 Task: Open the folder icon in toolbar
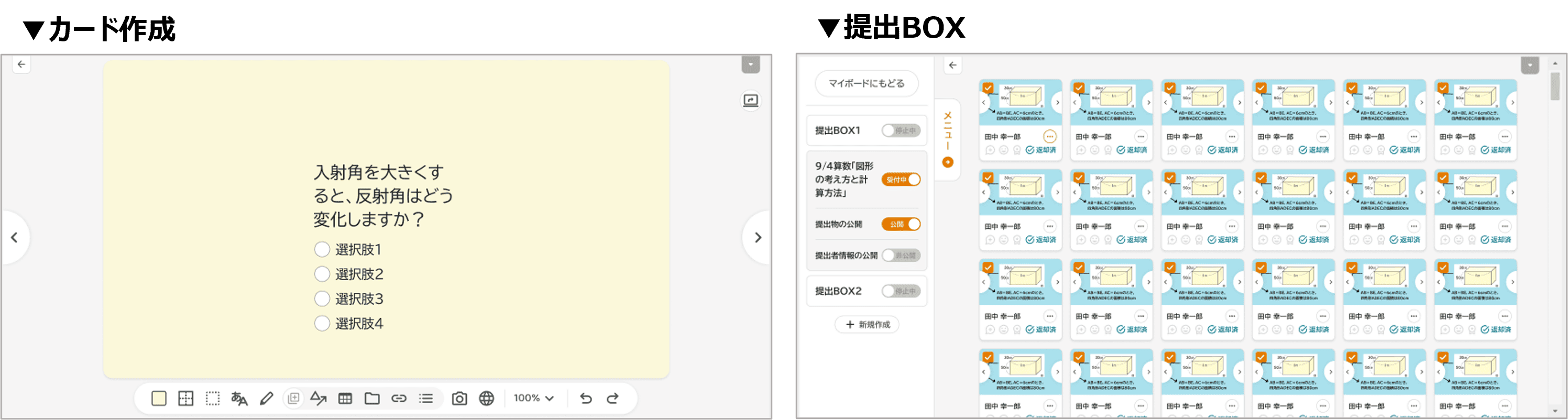[x=372, y=399]
